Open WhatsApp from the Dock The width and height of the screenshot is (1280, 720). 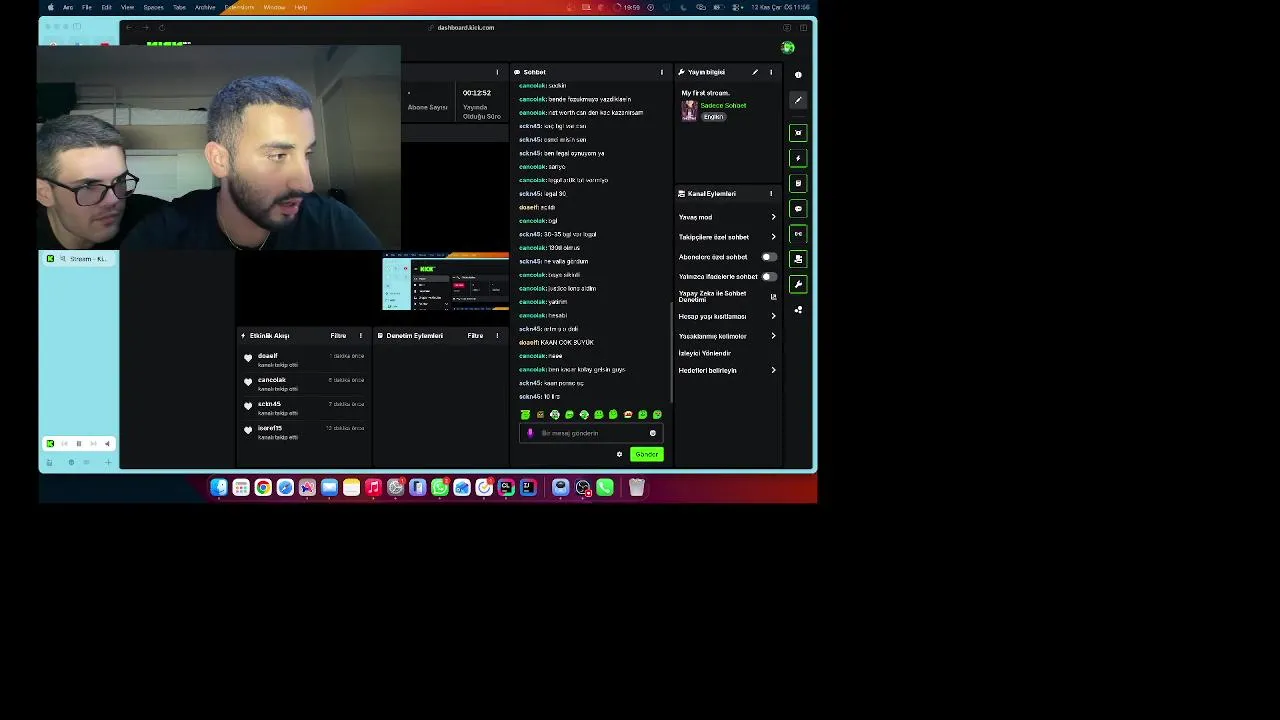tap(440, 488)
